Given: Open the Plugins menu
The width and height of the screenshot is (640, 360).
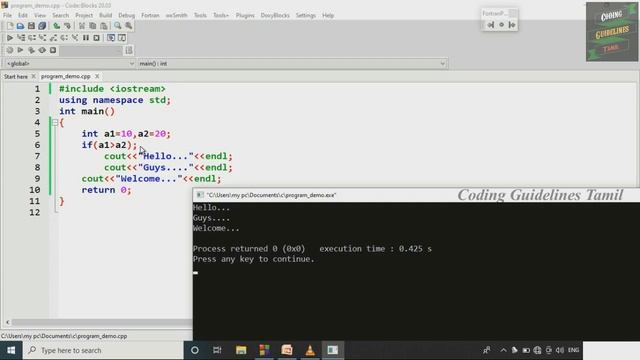Looking at the screenshot, I should tap(245, 16).
